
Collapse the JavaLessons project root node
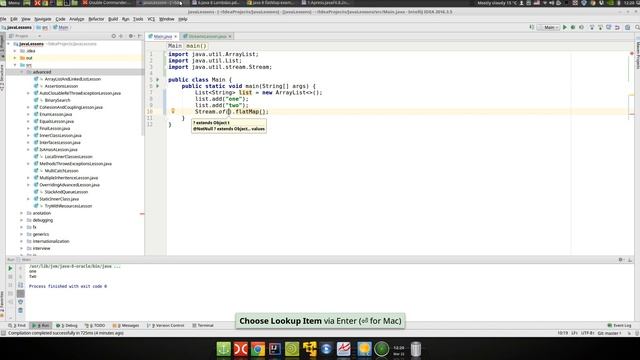[x=9, y=44]
